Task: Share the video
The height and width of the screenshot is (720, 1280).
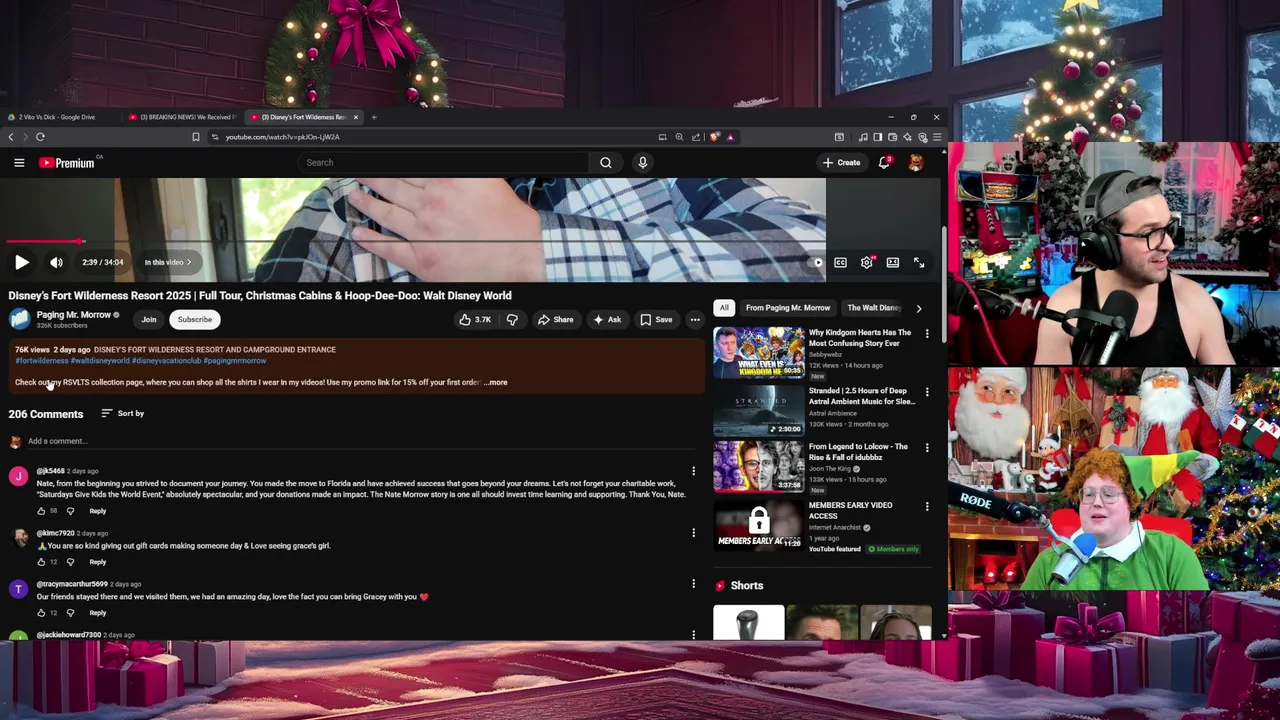Action: pos(555,319)
